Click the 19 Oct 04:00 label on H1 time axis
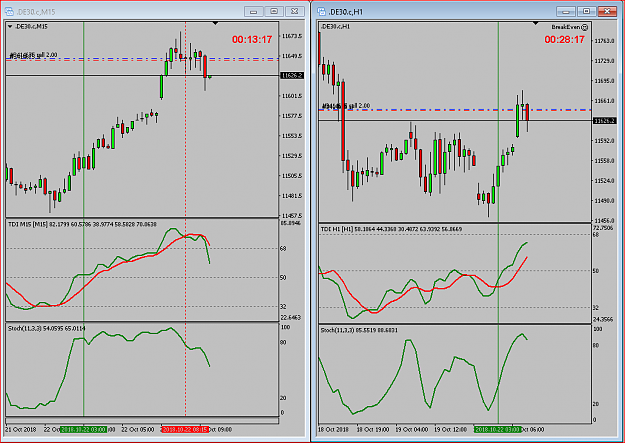 (411, 430)
